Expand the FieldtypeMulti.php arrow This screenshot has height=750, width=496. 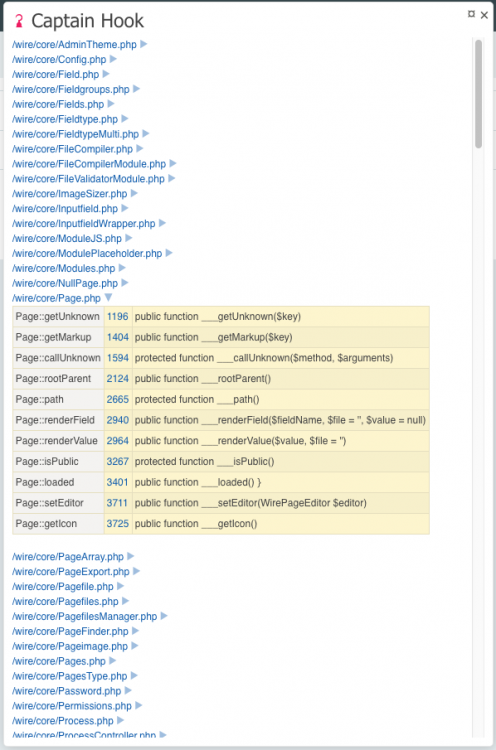(146, 133)
